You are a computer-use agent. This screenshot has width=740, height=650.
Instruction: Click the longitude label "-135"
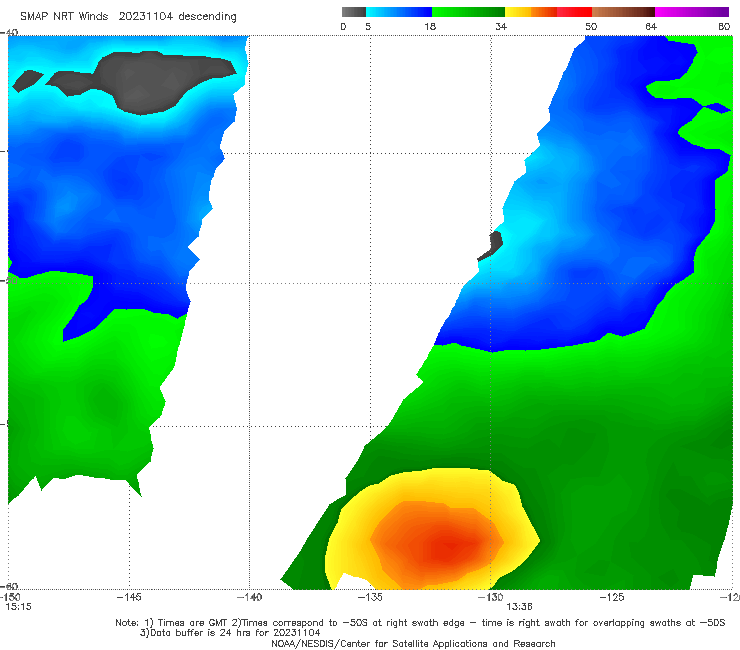(x=370, y=597)
